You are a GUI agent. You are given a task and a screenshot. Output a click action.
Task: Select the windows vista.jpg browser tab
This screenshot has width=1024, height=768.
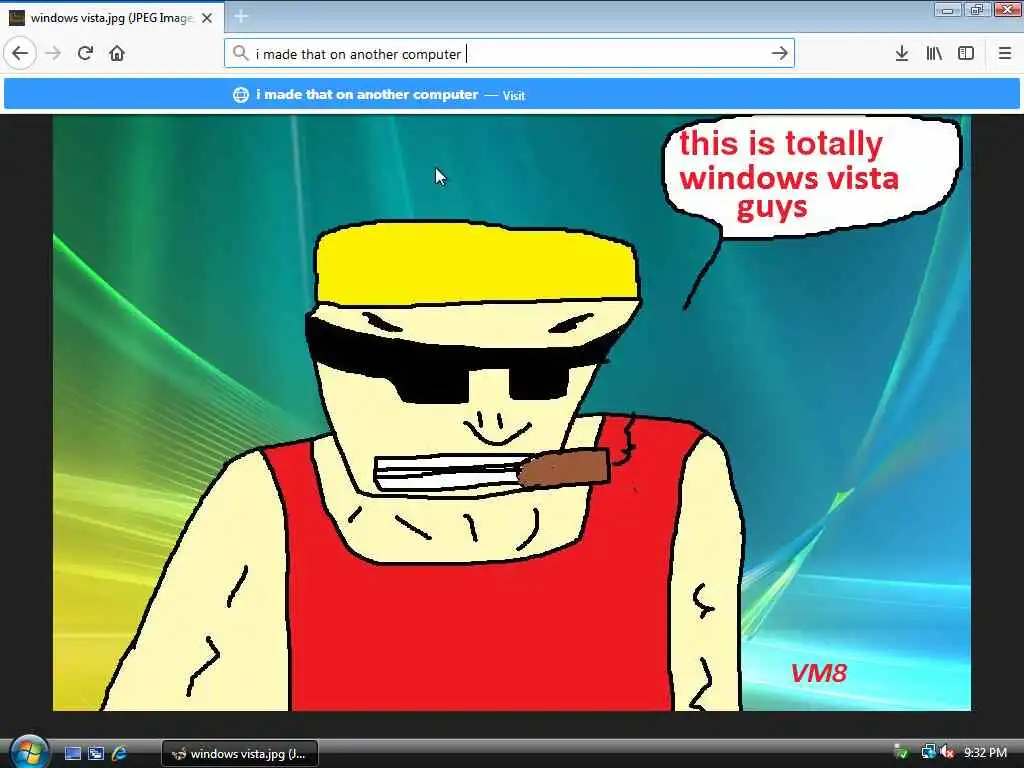coord(112,18)
